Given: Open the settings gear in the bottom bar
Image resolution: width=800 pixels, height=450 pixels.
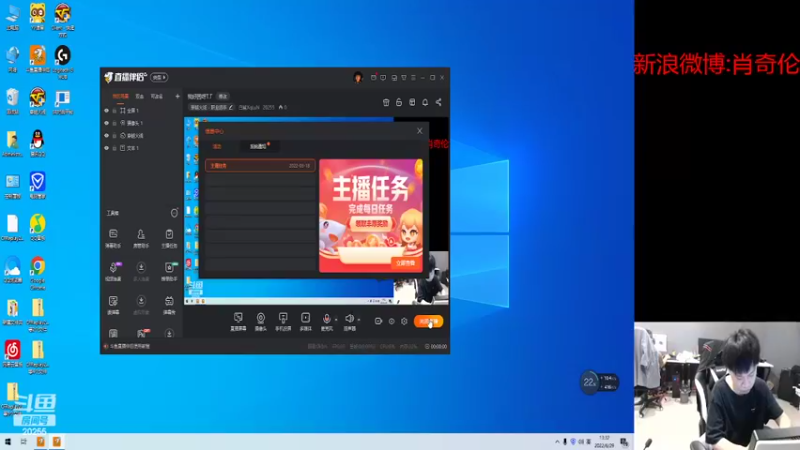Looking at the screenshot, I should pos(405,321).
